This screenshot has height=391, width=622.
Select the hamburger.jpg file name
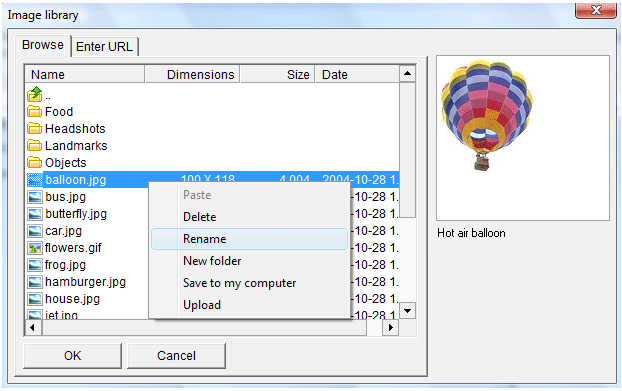tap(85, 282)
